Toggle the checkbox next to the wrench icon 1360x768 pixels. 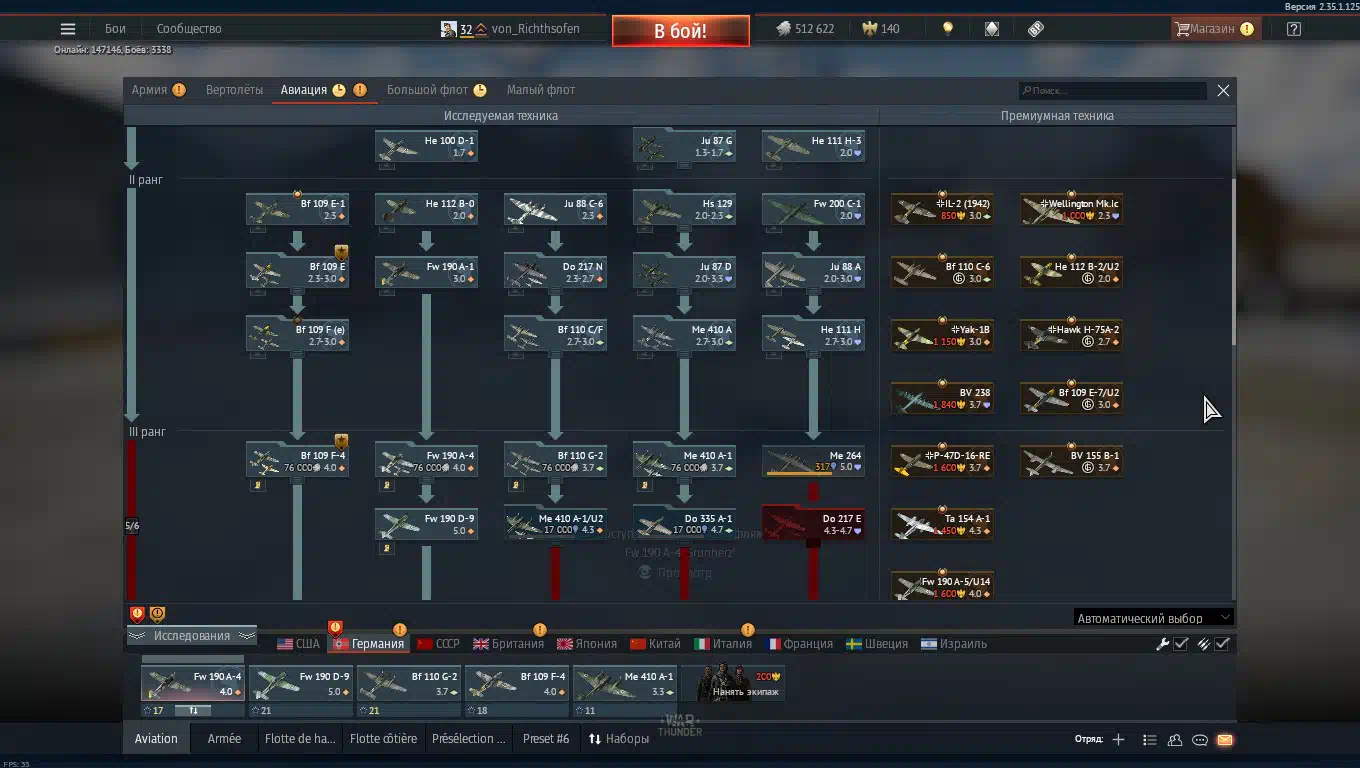coord(1181,644)
